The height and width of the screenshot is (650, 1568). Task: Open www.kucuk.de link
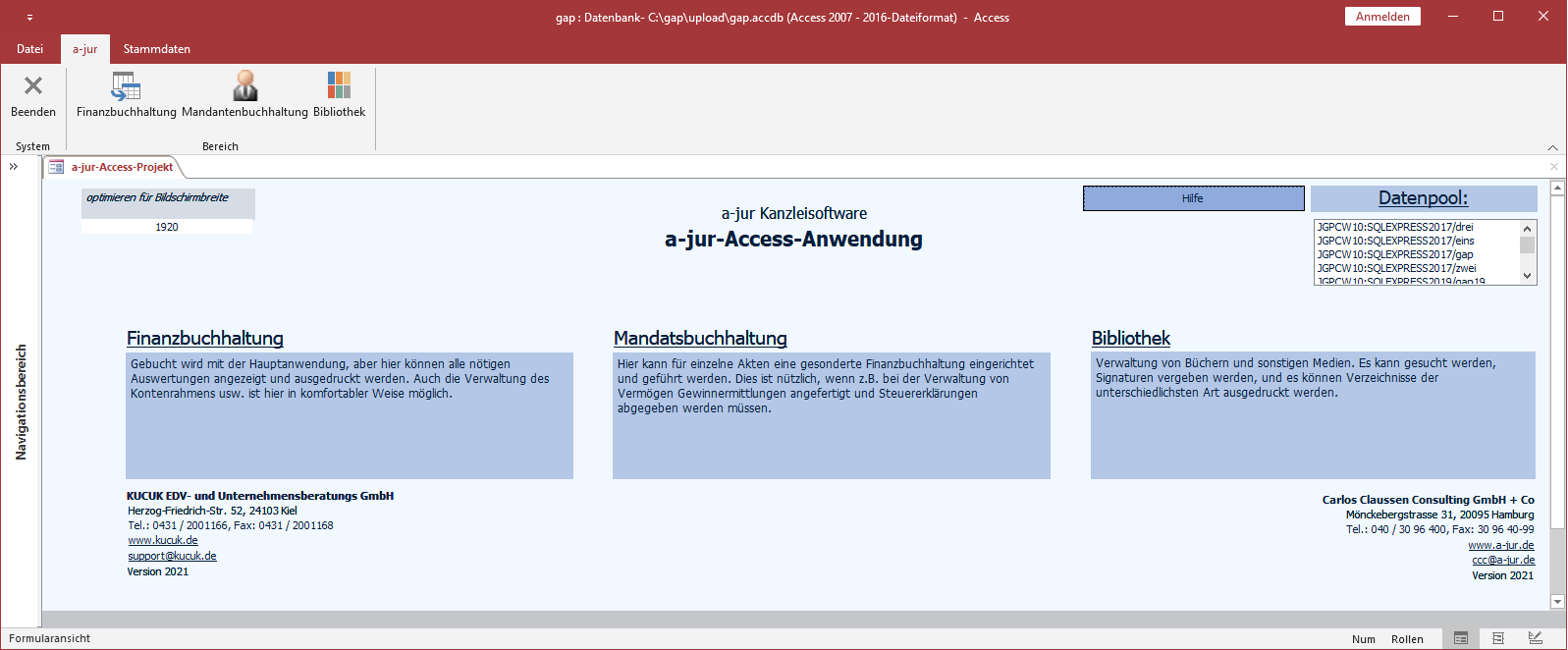(x=163, y=540)
